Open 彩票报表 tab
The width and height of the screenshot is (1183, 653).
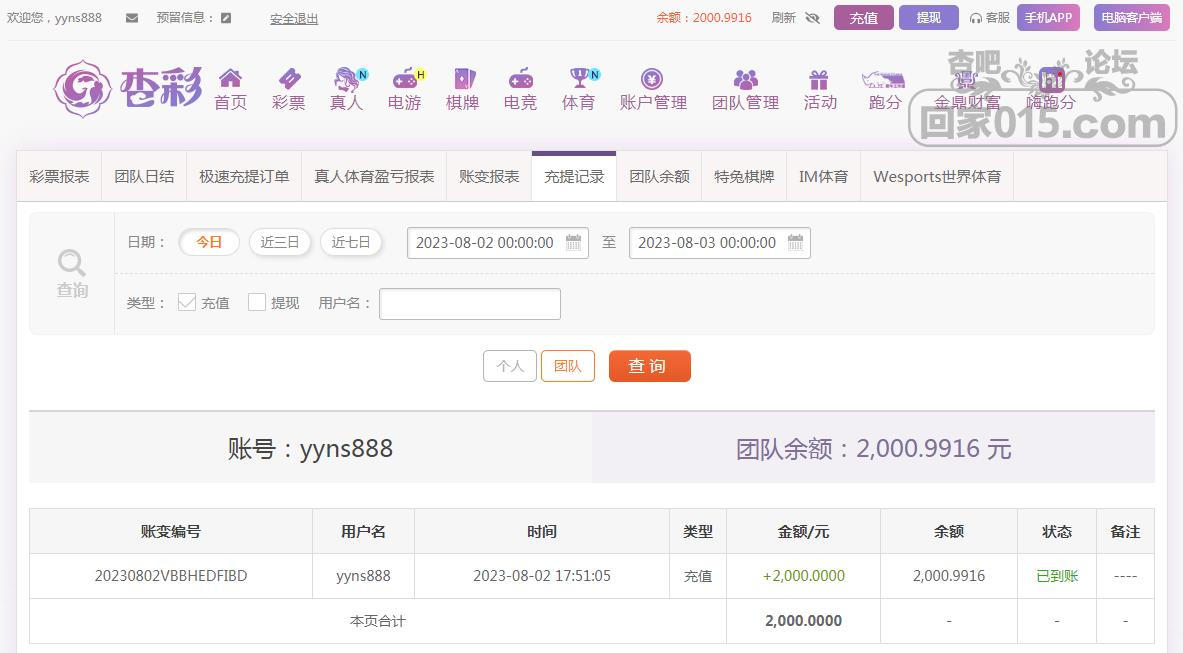(x=59, y=176)
